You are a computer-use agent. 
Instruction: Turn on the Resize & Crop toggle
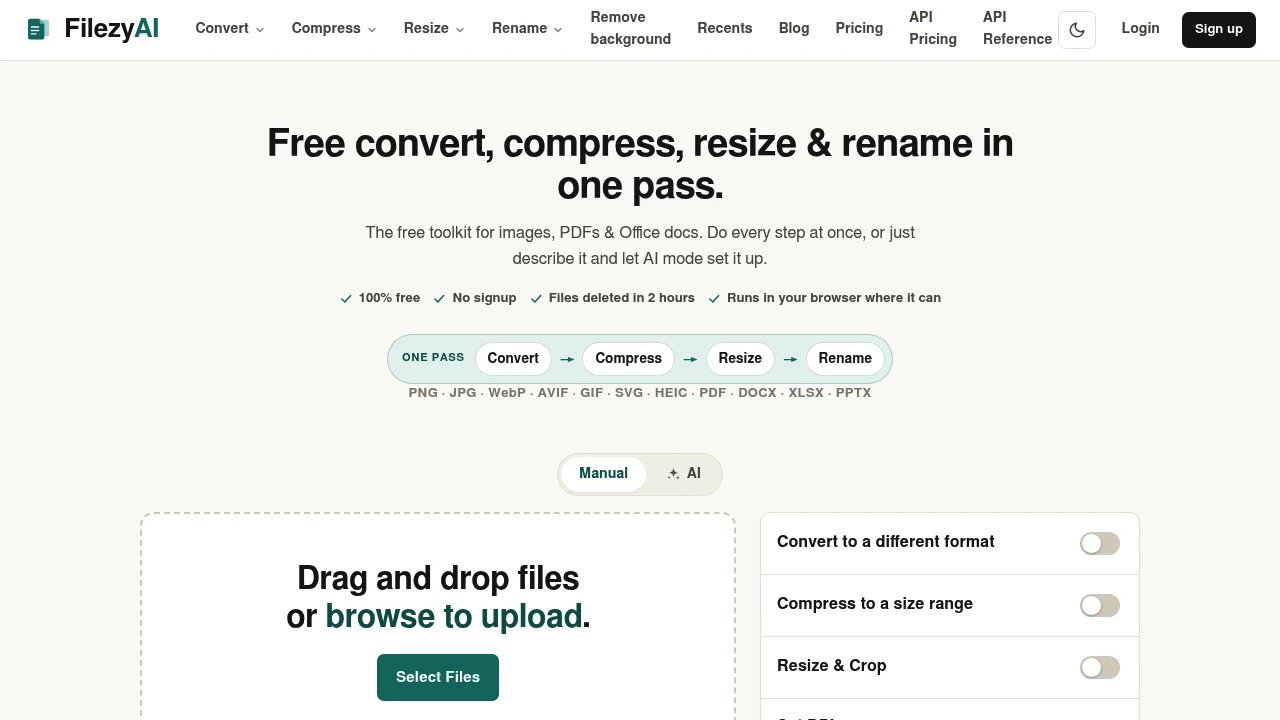click(1100, 667)
